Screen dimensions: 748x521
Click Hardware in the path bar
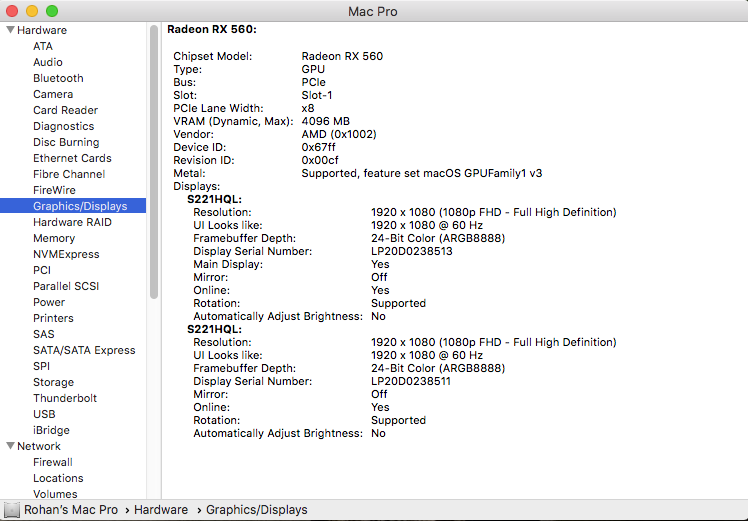coord(161,510)
